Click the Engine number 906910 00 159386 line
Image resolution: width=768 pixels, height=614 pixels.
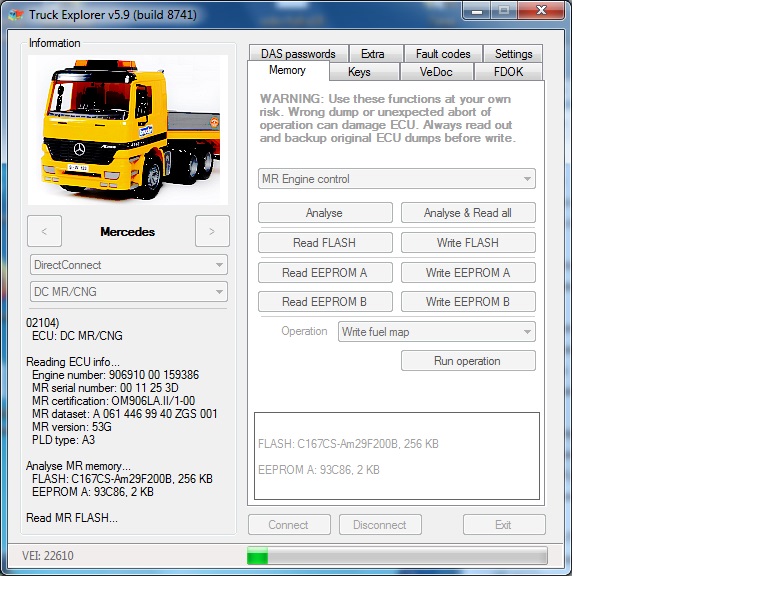tap(116, 375)
